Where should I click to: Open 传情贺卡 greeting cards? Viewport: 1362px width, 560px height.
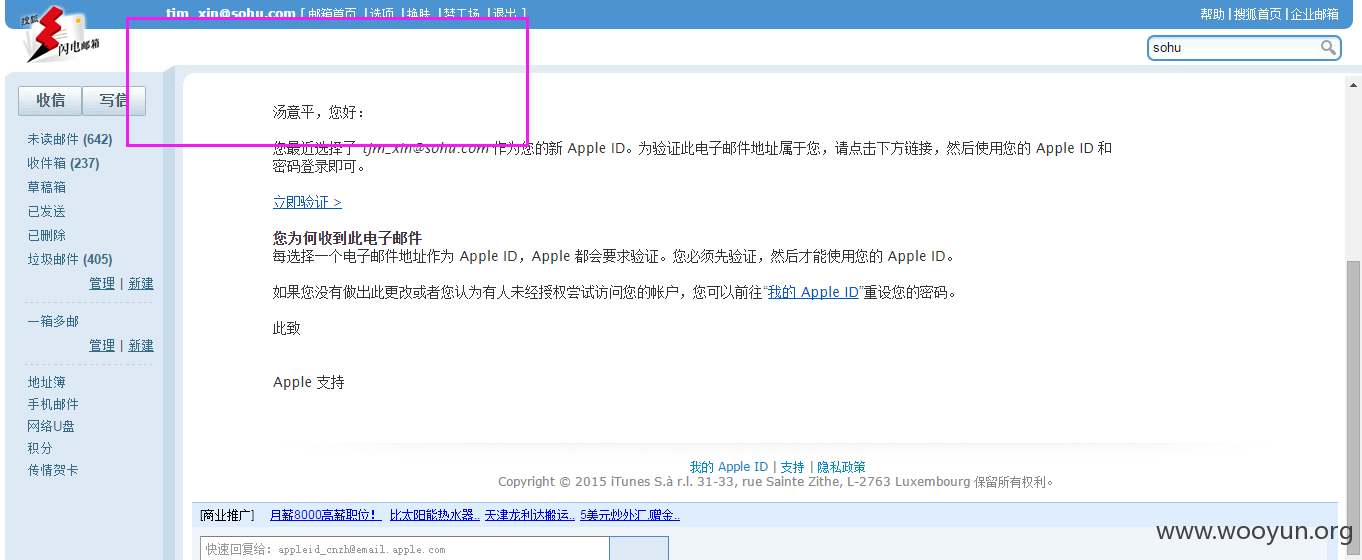[x=53, y=470]
